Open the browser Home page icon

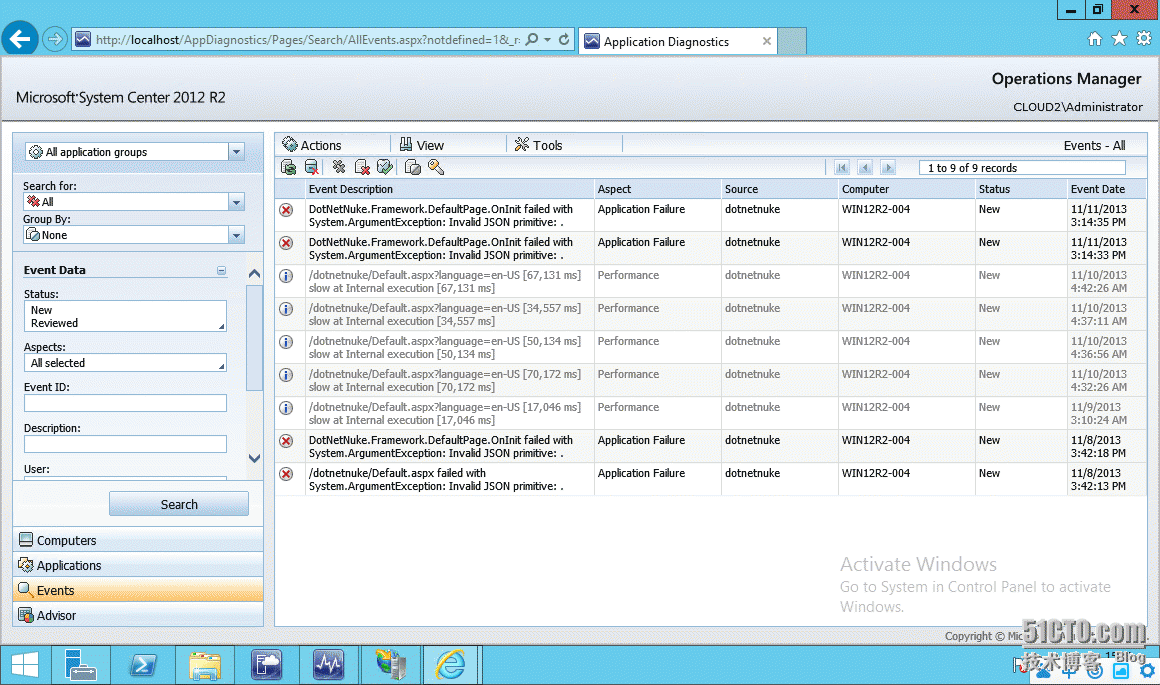tap(1094, 38)
